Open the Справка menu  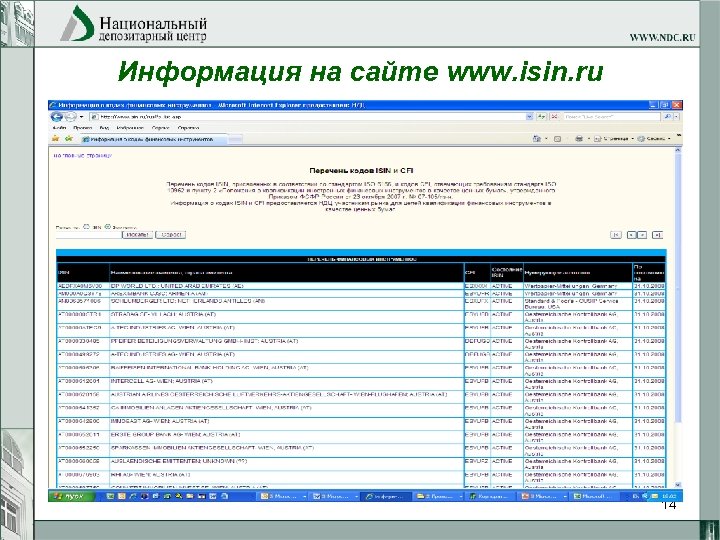[188, 128]
